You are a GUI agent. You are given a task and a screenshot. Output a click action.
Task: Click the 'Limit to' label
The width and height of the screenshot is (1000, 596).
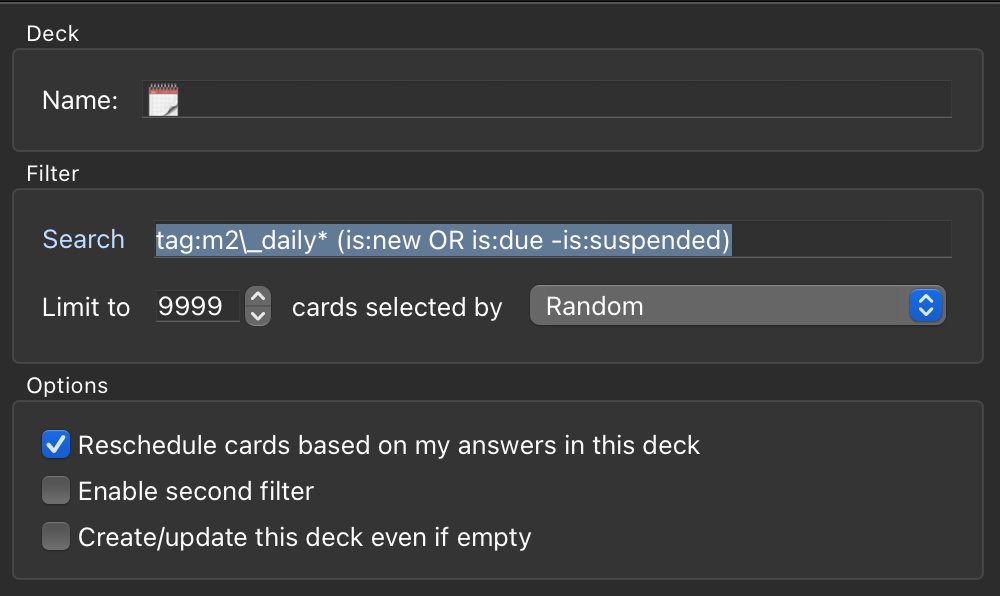point(86,307)
